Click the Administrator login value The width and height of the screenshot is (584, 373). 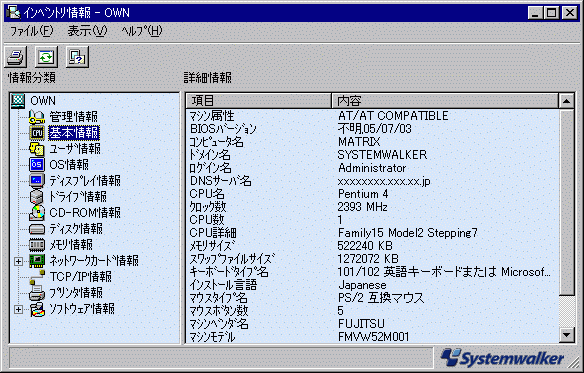(x=372, y=168)
